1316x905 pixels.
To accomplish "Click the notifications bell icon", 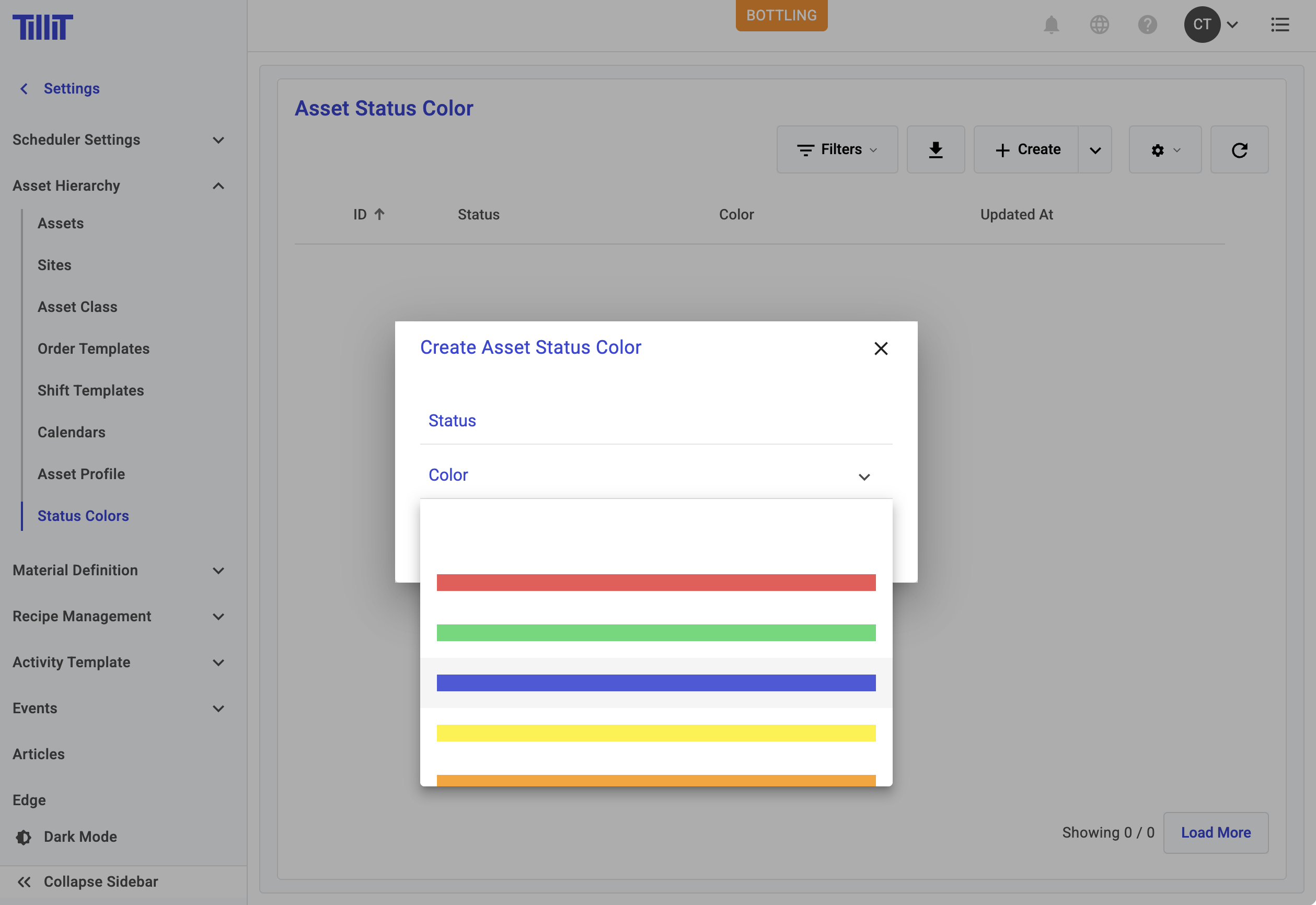I will click(x=1051, y=25).
